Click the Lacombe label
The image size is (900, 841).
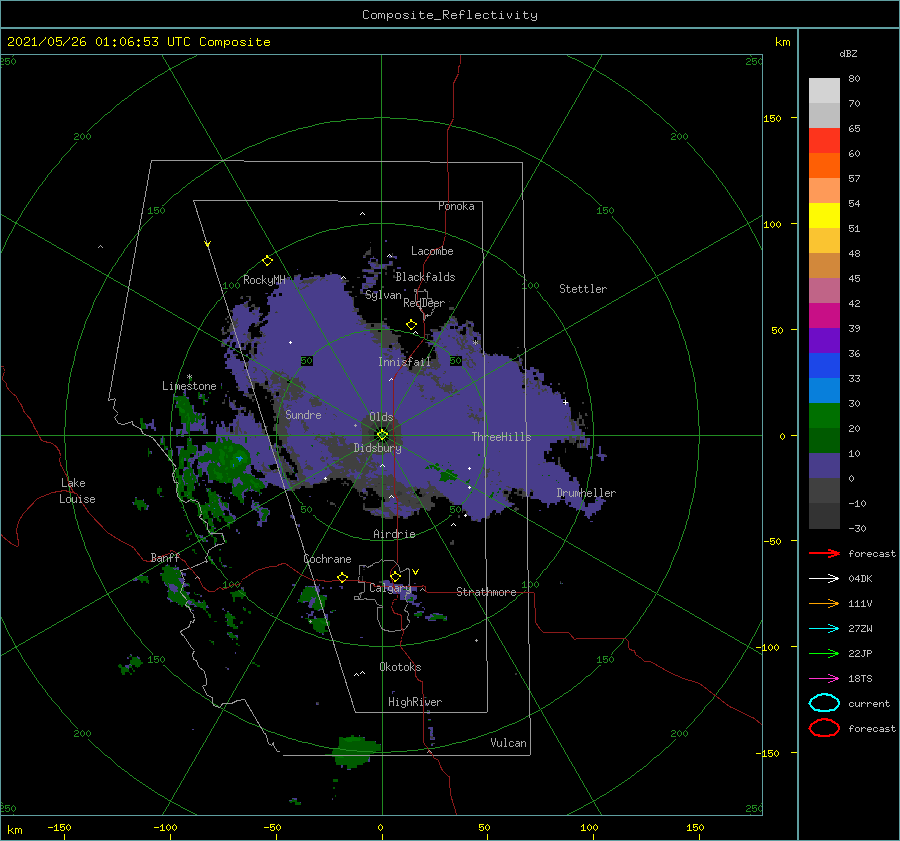[x=432, y=251]
